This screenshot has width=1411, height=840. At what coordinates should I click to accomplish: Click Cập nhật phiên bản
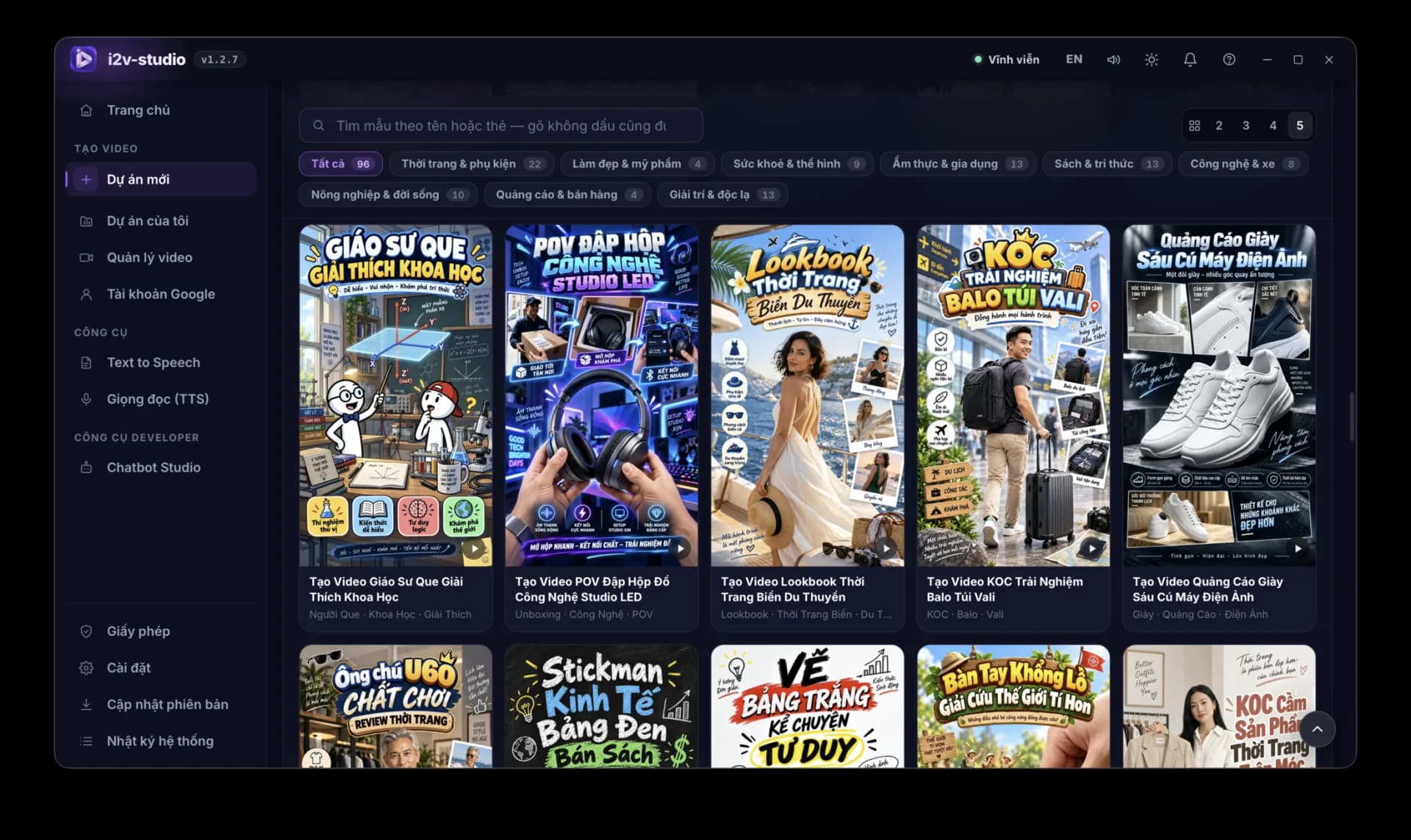coord(160,705)
